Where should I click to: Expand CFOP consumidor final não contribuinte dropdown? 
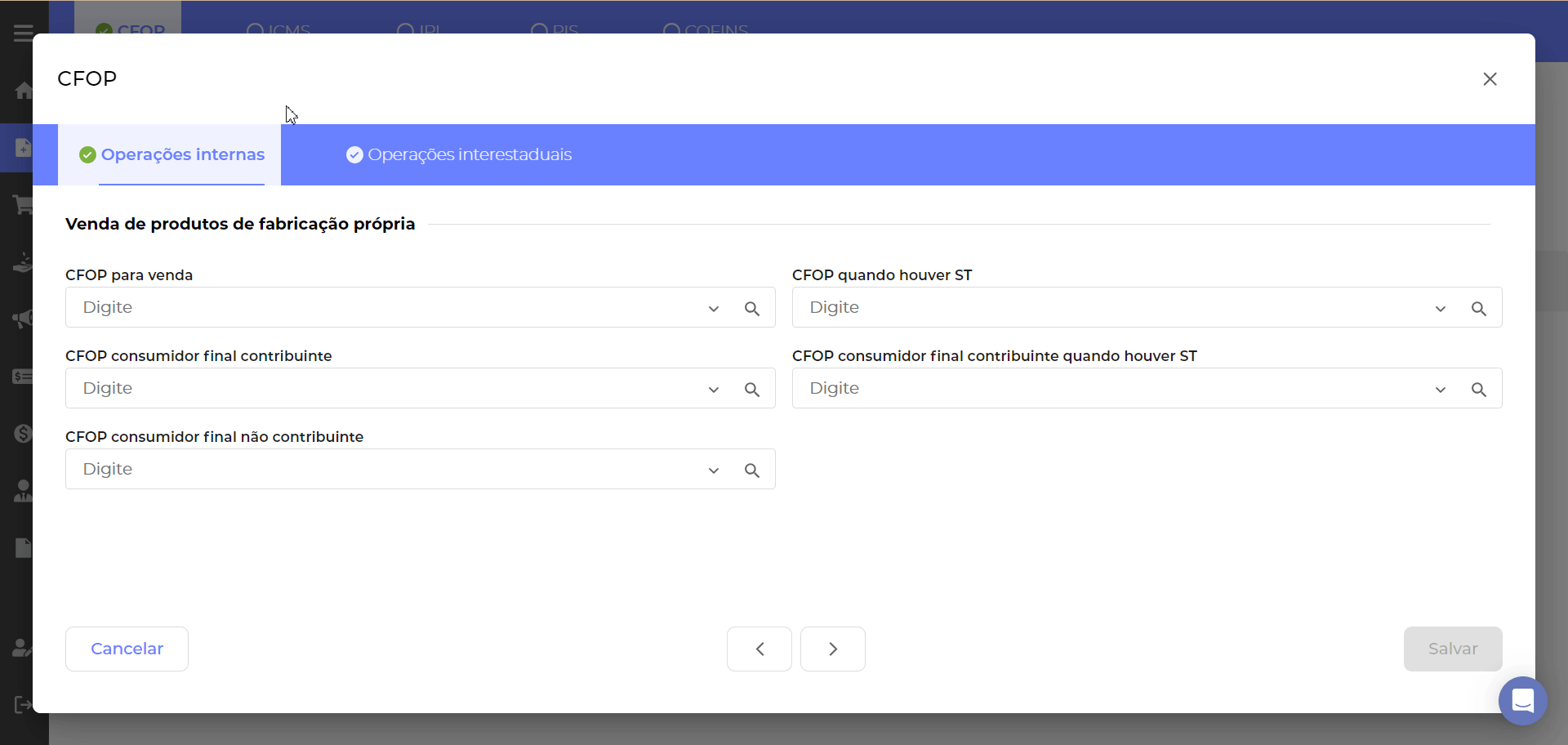(x=714, y=471)
